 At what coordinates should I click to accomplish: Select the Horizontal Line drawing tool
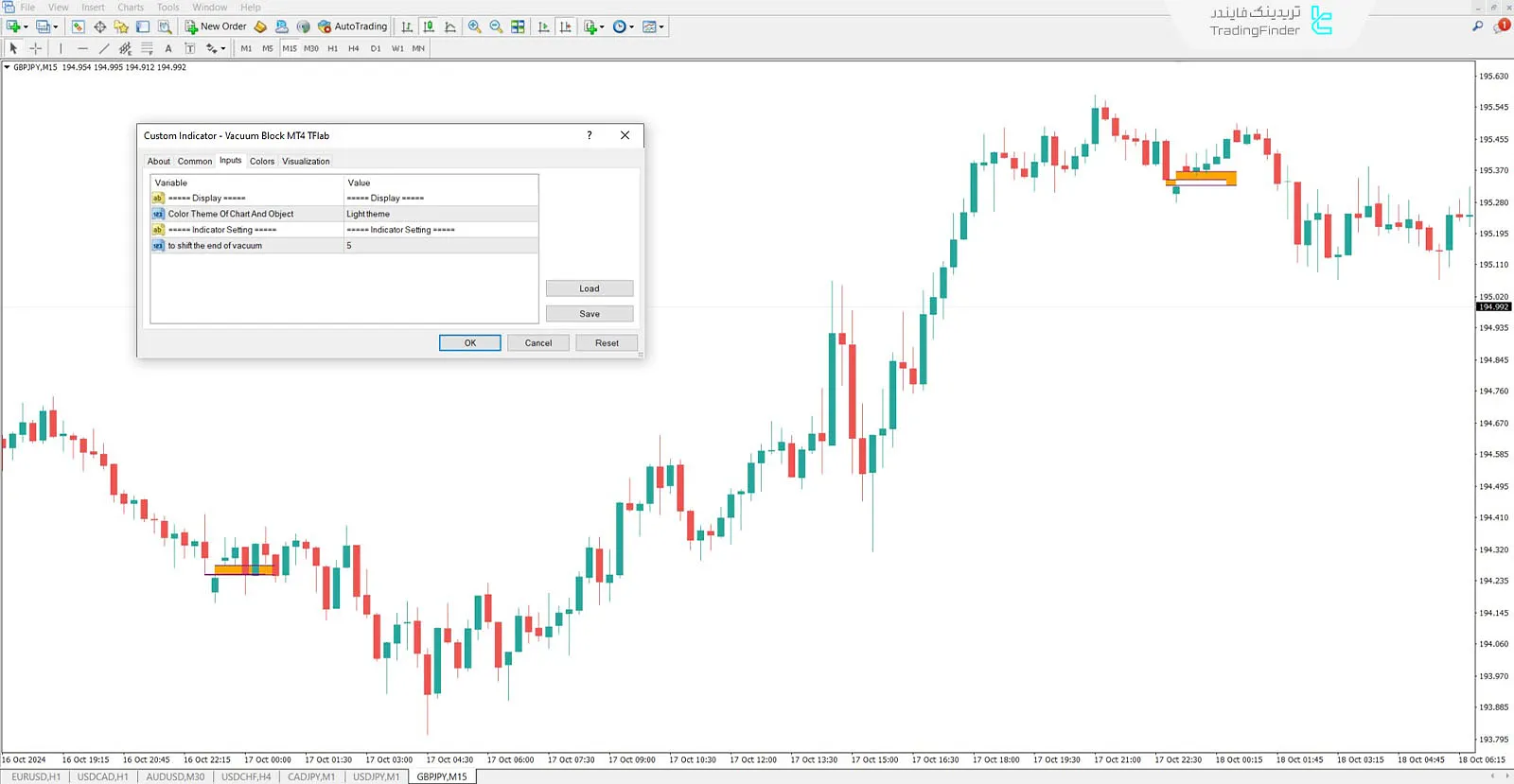click(x=82, y=48)
